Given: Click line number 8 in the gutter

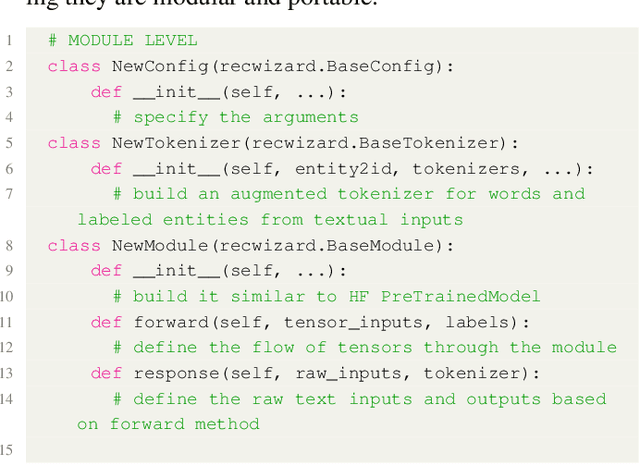Looking at the screenshot, I should [x=8, y=245].
